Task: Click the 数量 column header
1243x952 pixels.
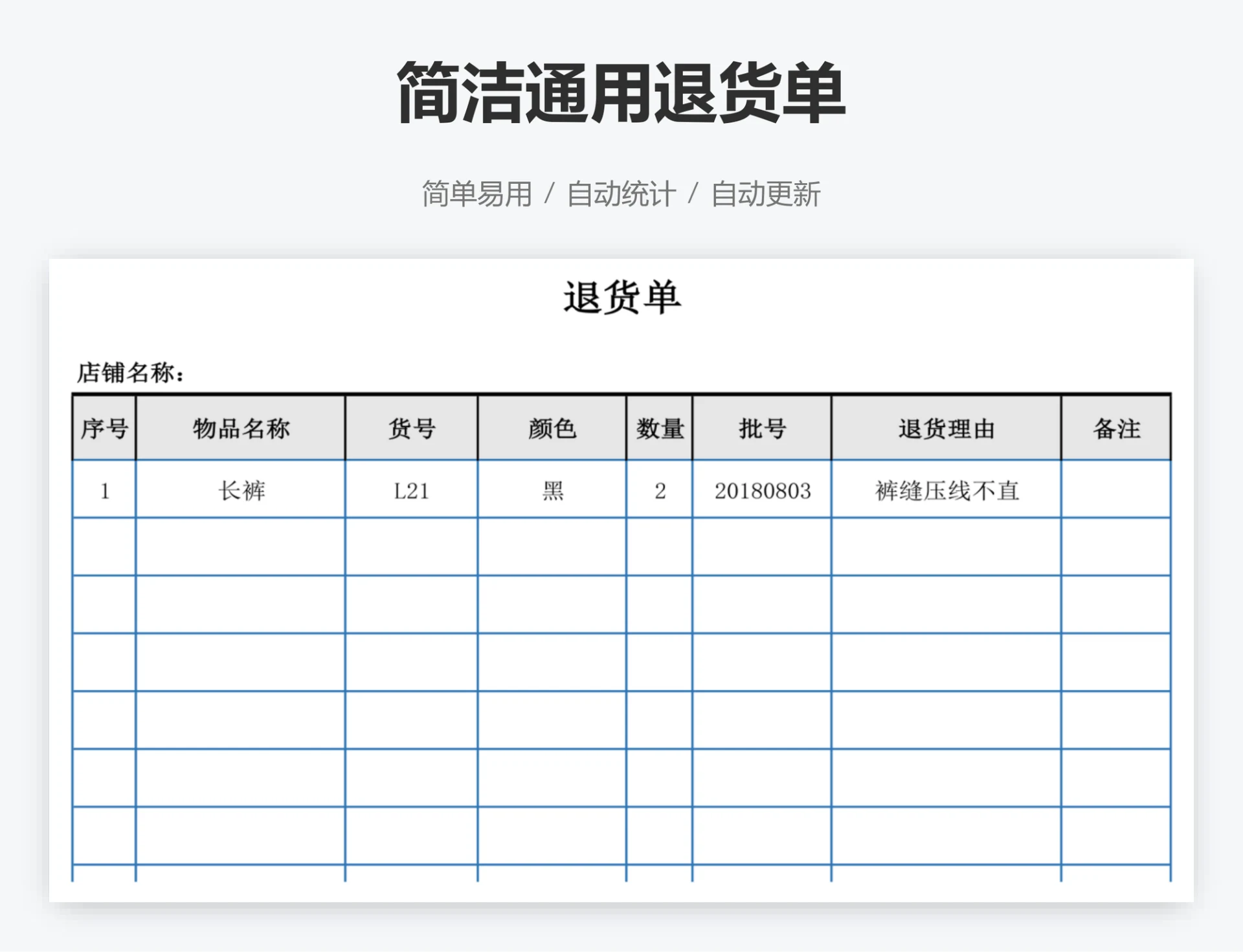Action: point(660,428)
